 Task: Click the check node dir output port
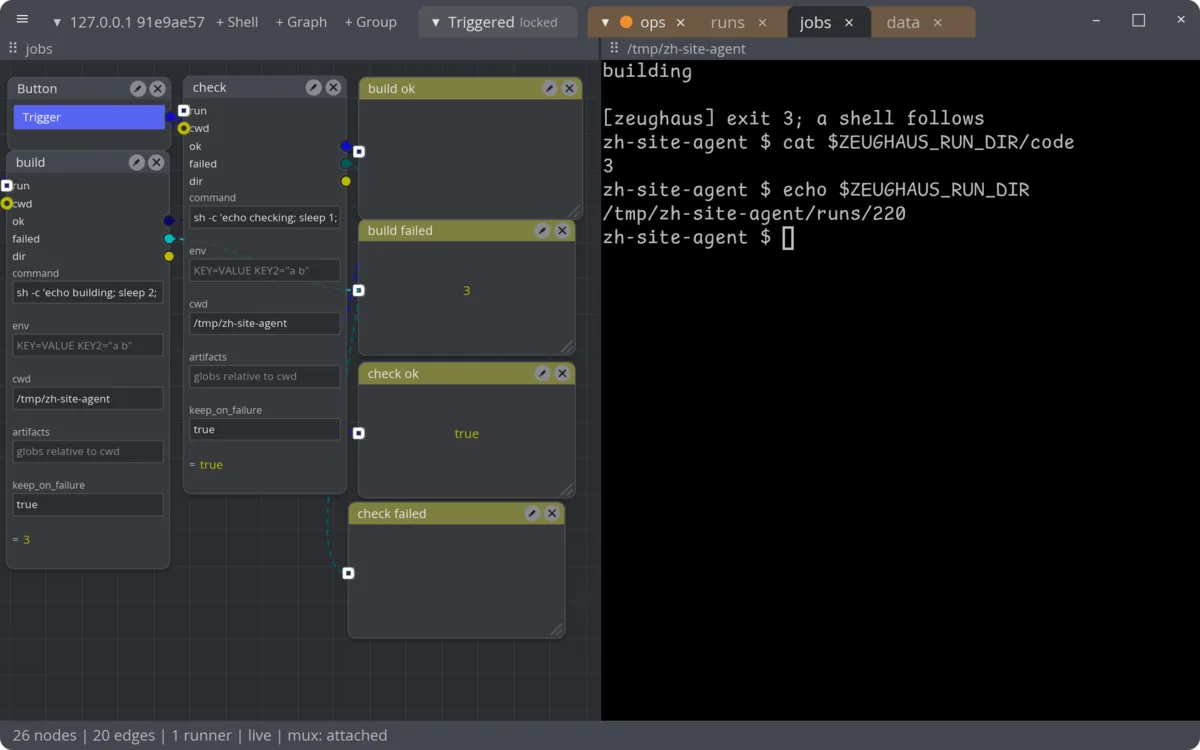[346, 181]
